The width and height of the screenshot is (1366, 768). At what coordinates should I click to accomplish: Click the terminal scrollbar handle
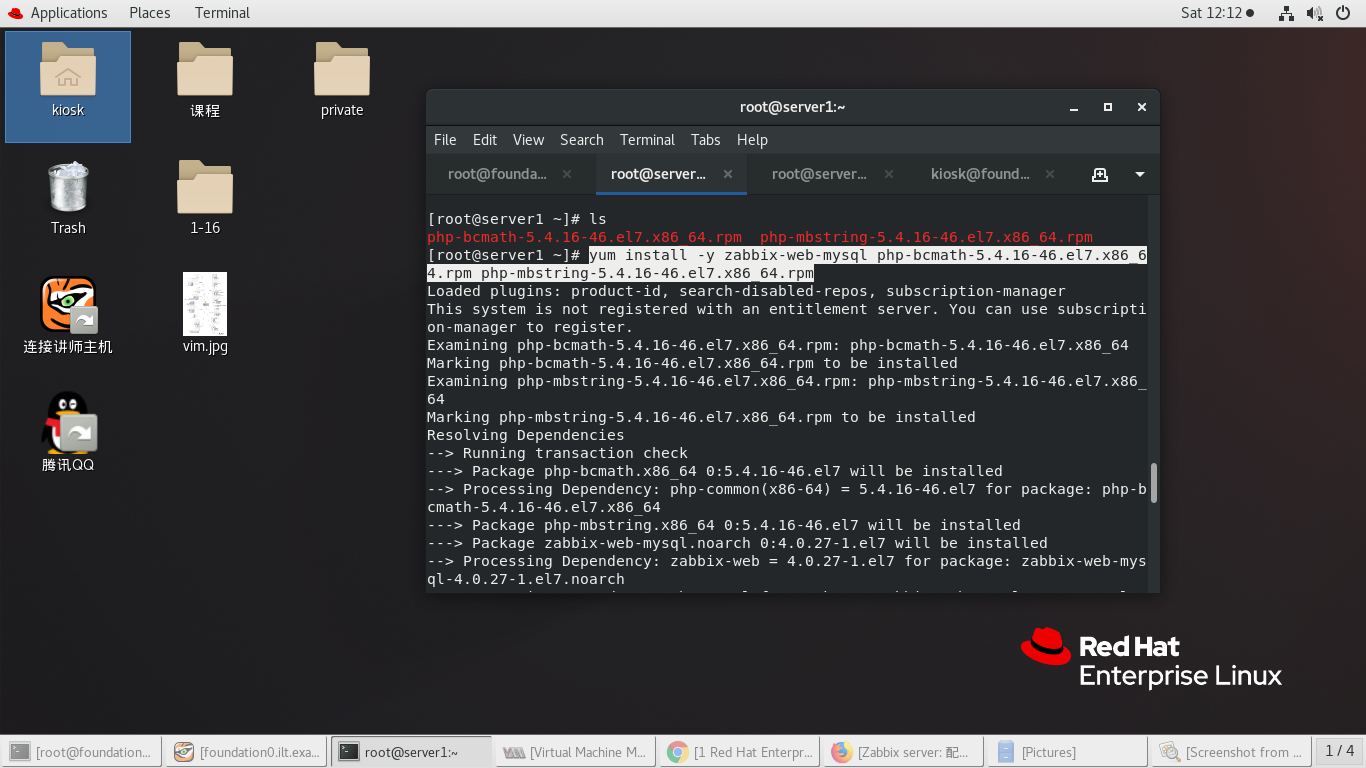(1153, 484)
